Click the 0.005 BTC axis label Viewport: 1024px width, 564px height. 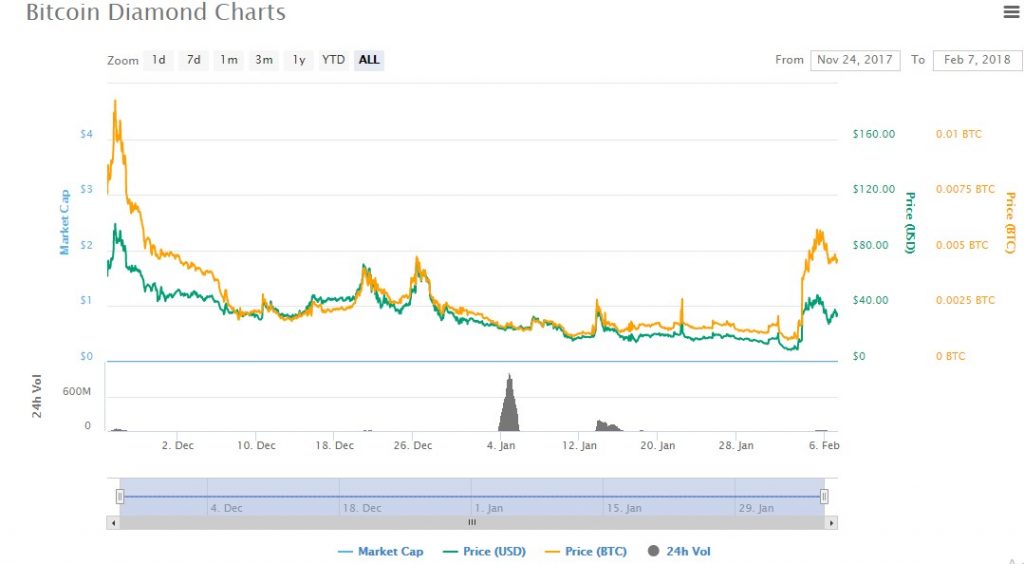pyautogui.click(x=962, y=245)
